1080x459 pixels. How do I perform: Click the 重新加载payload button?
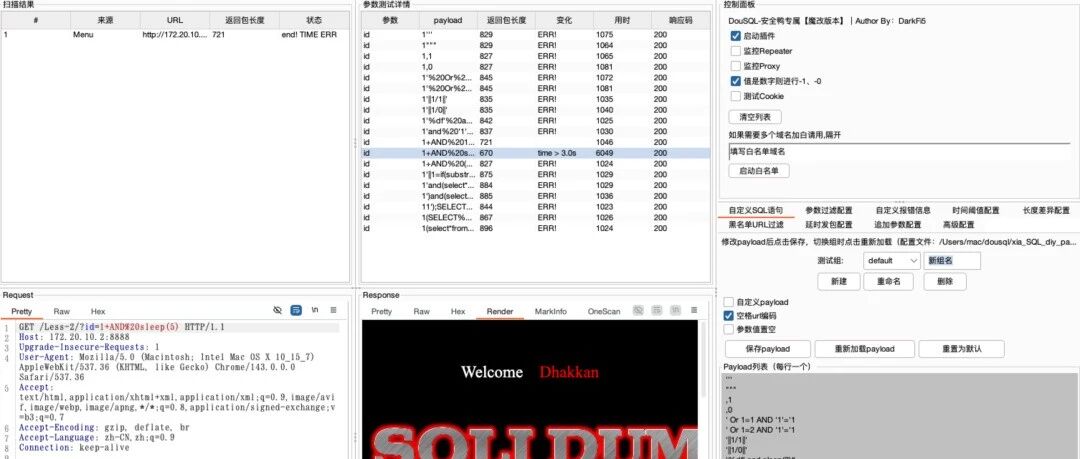click(x=864, y=349)
